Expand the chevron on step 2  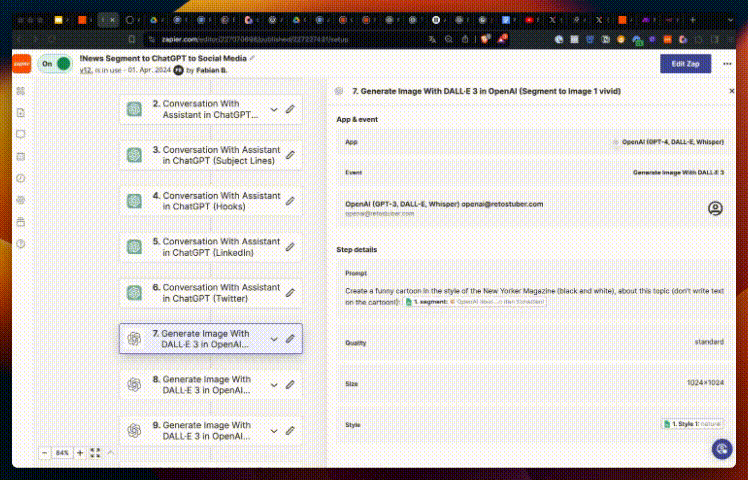[274, 110]
